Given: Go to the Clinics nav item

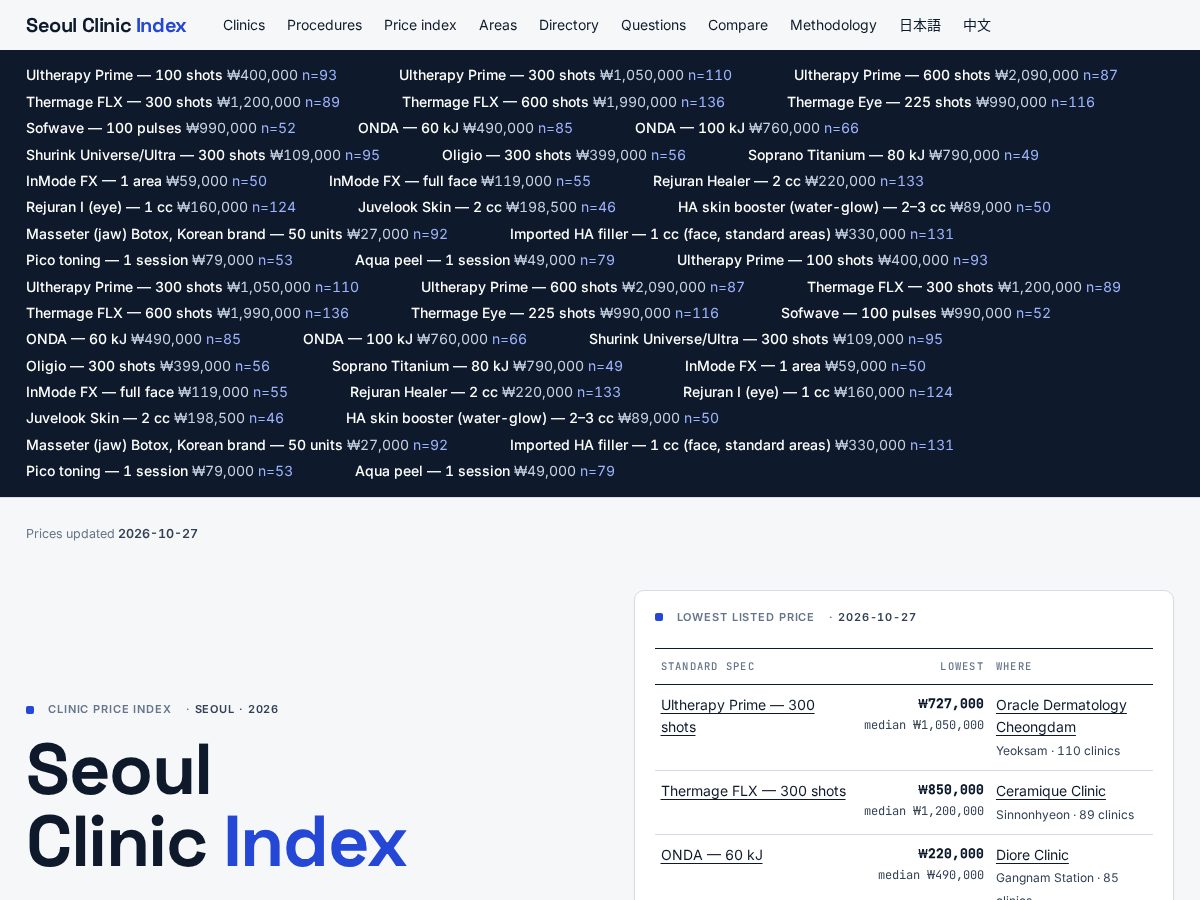Looking at the screenshot, I should 244,25.
